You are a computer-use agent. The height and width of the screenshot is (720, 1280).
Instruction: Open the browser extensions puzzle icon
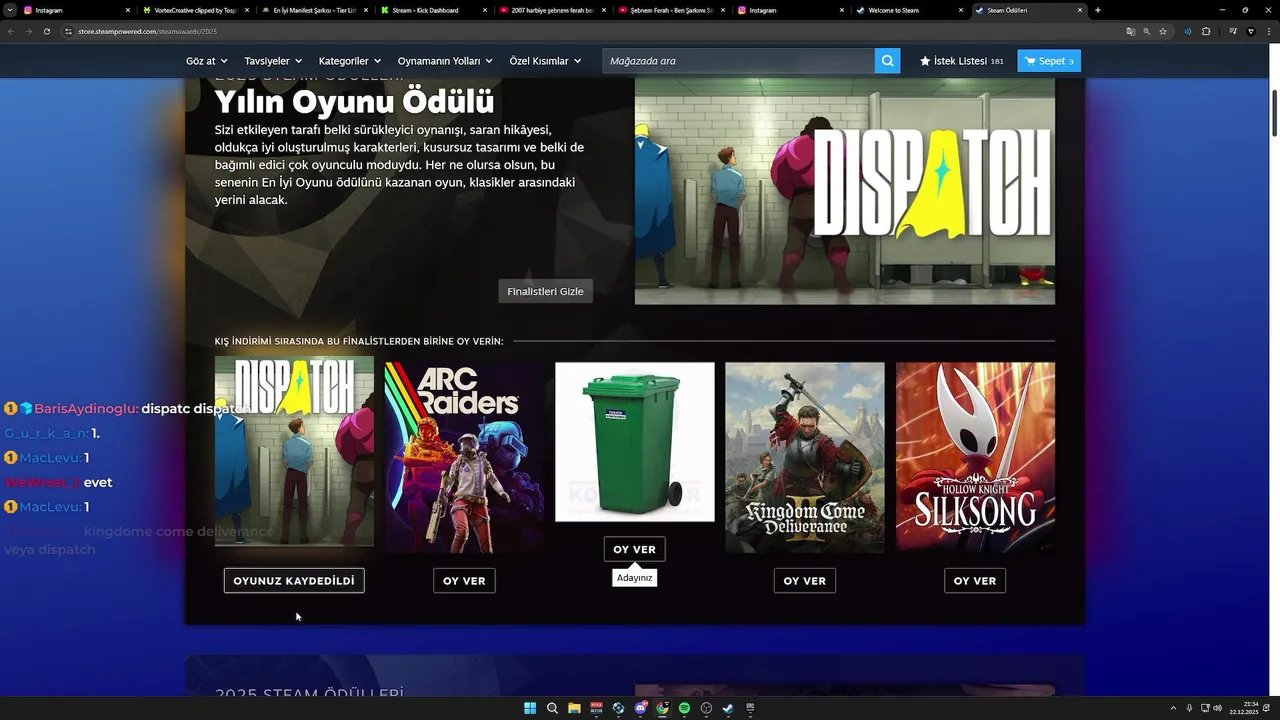tap(1206, 31)
